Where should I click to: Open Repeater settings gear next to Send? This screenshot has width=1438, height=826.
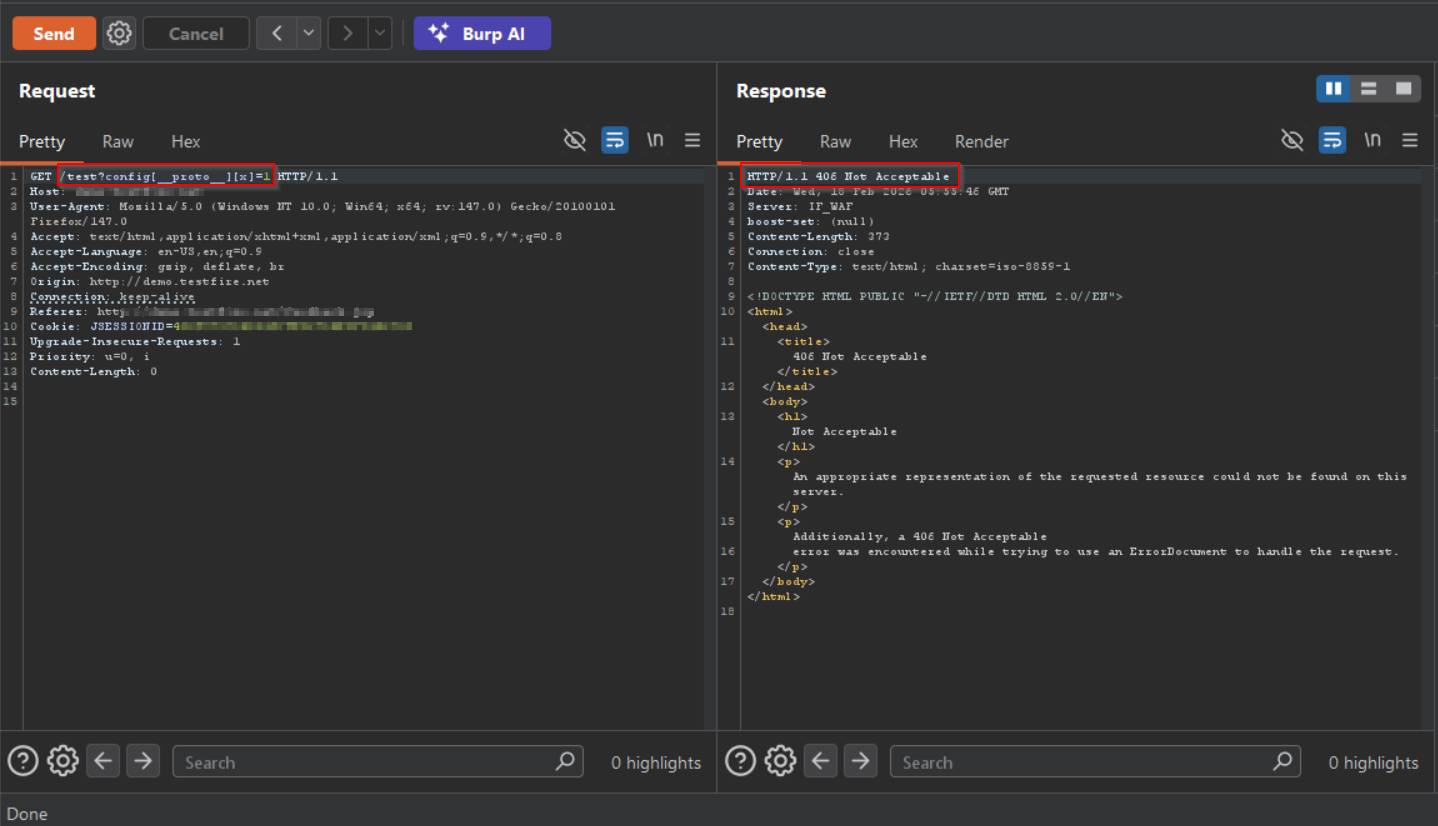tap(118, 33)
